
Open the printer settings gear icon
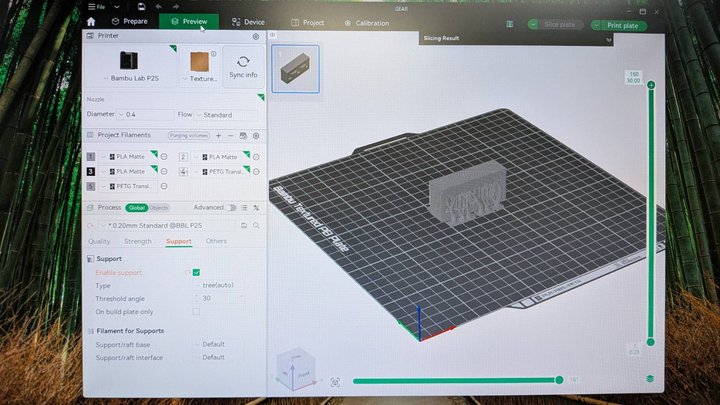[x=256, y=36]
